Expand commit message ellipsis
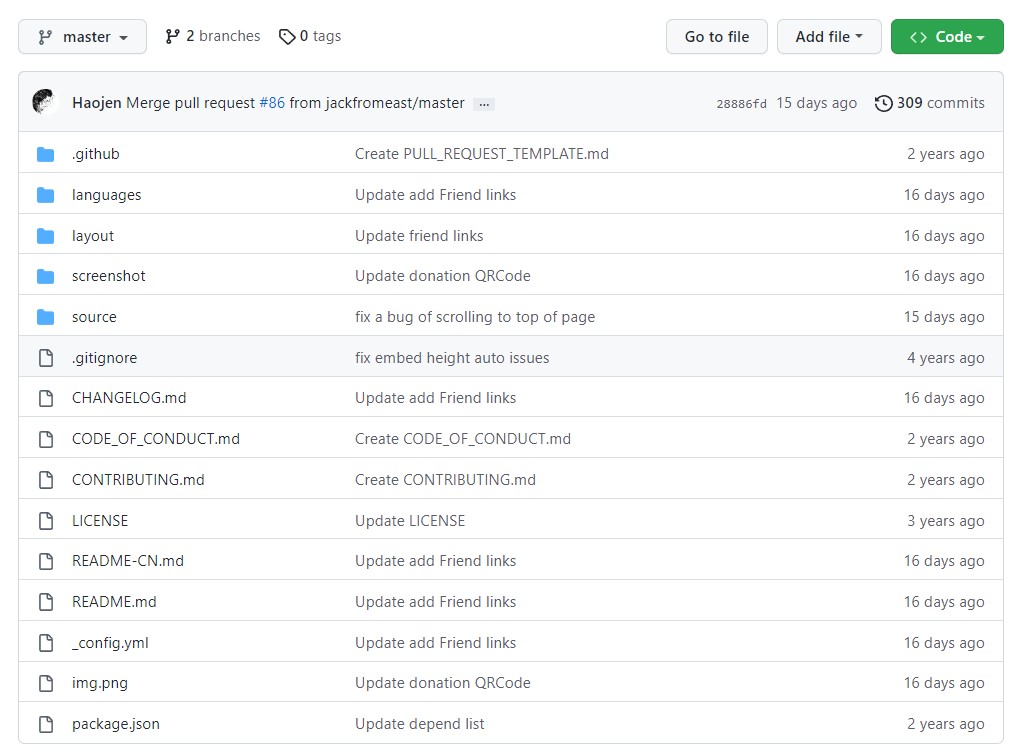 (484, 104)
